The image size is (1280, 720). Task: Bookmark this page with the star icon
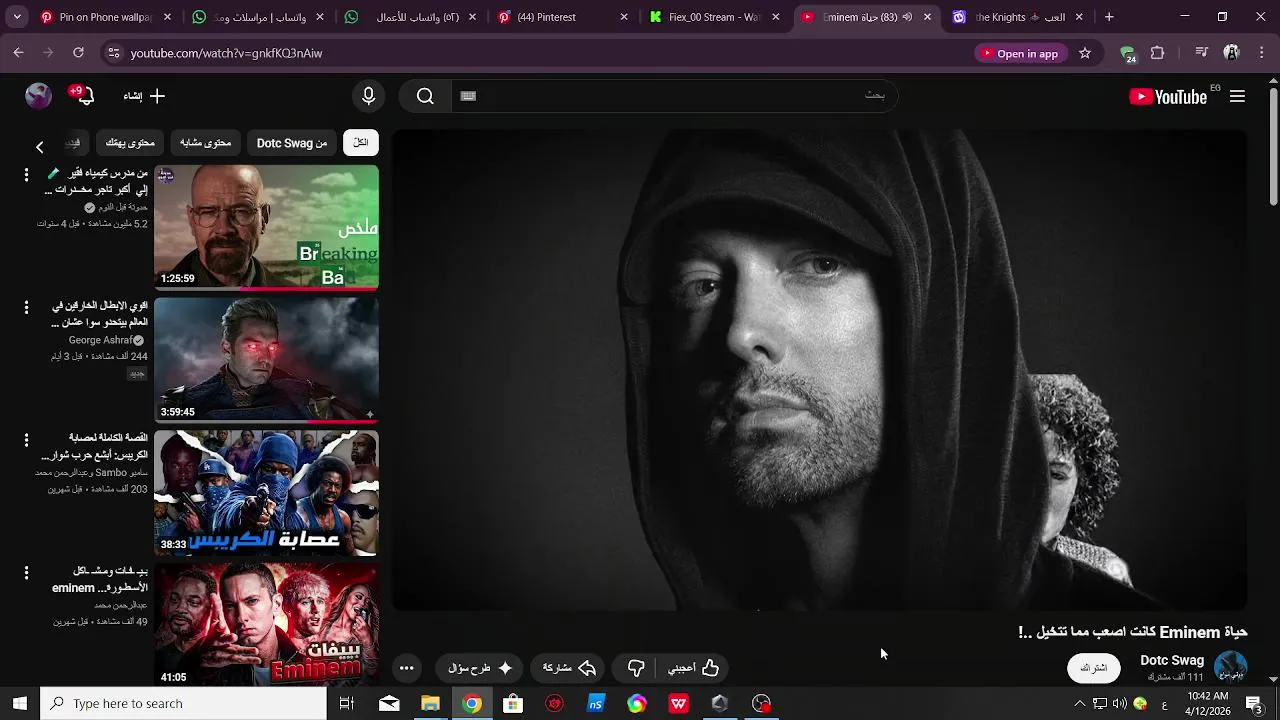(x=1085, y=53)
